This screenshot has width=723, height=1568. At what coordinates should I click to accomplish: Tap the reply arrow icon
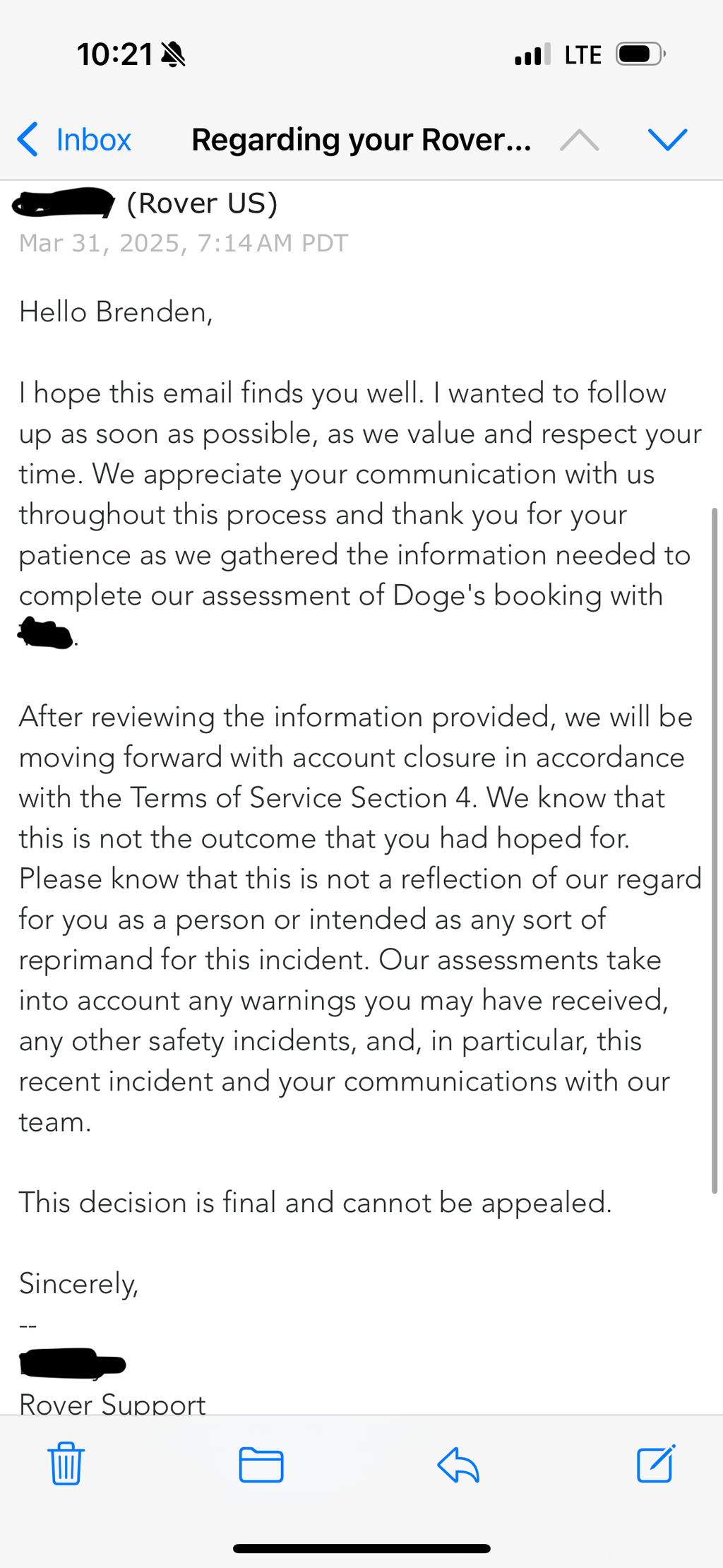[458, 1463]
